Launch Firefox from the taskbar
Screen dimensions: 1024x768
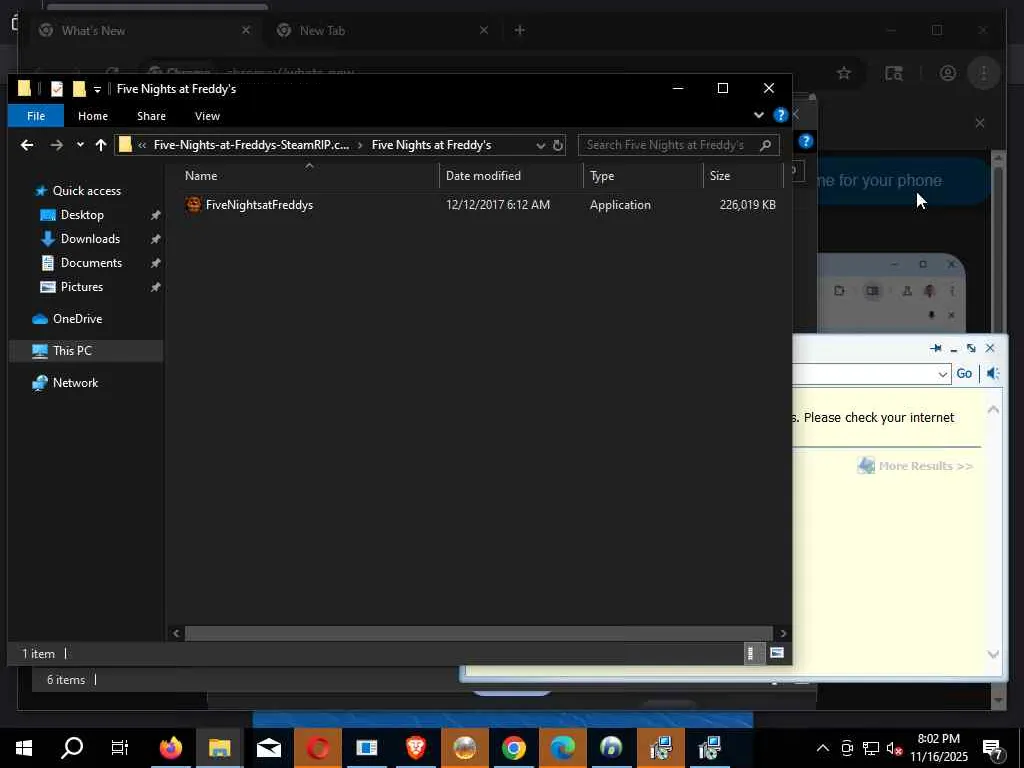[x=171, y=748]
